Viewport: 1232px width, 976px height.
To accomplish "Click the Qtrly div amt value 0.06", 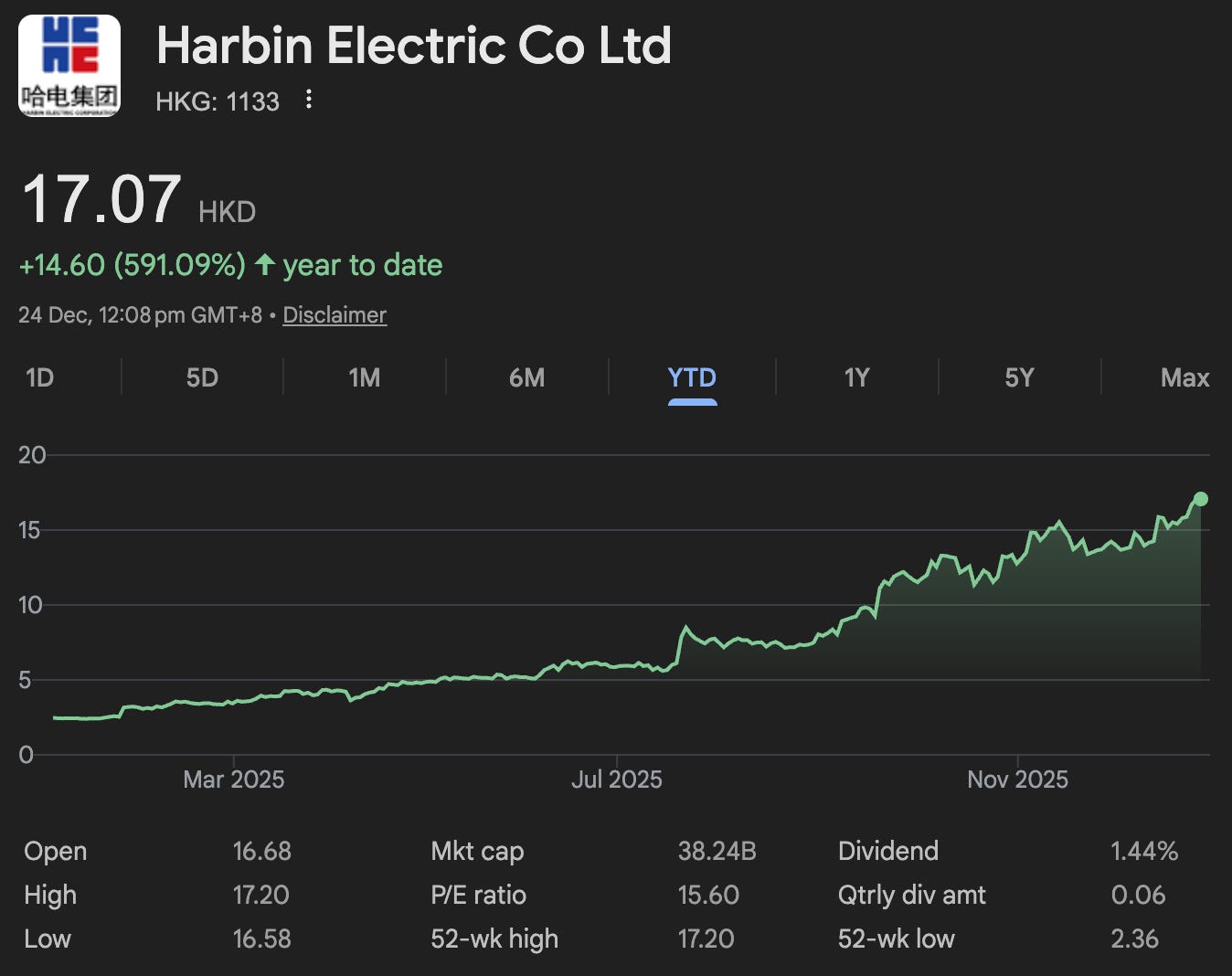I will coord(1139,895).
